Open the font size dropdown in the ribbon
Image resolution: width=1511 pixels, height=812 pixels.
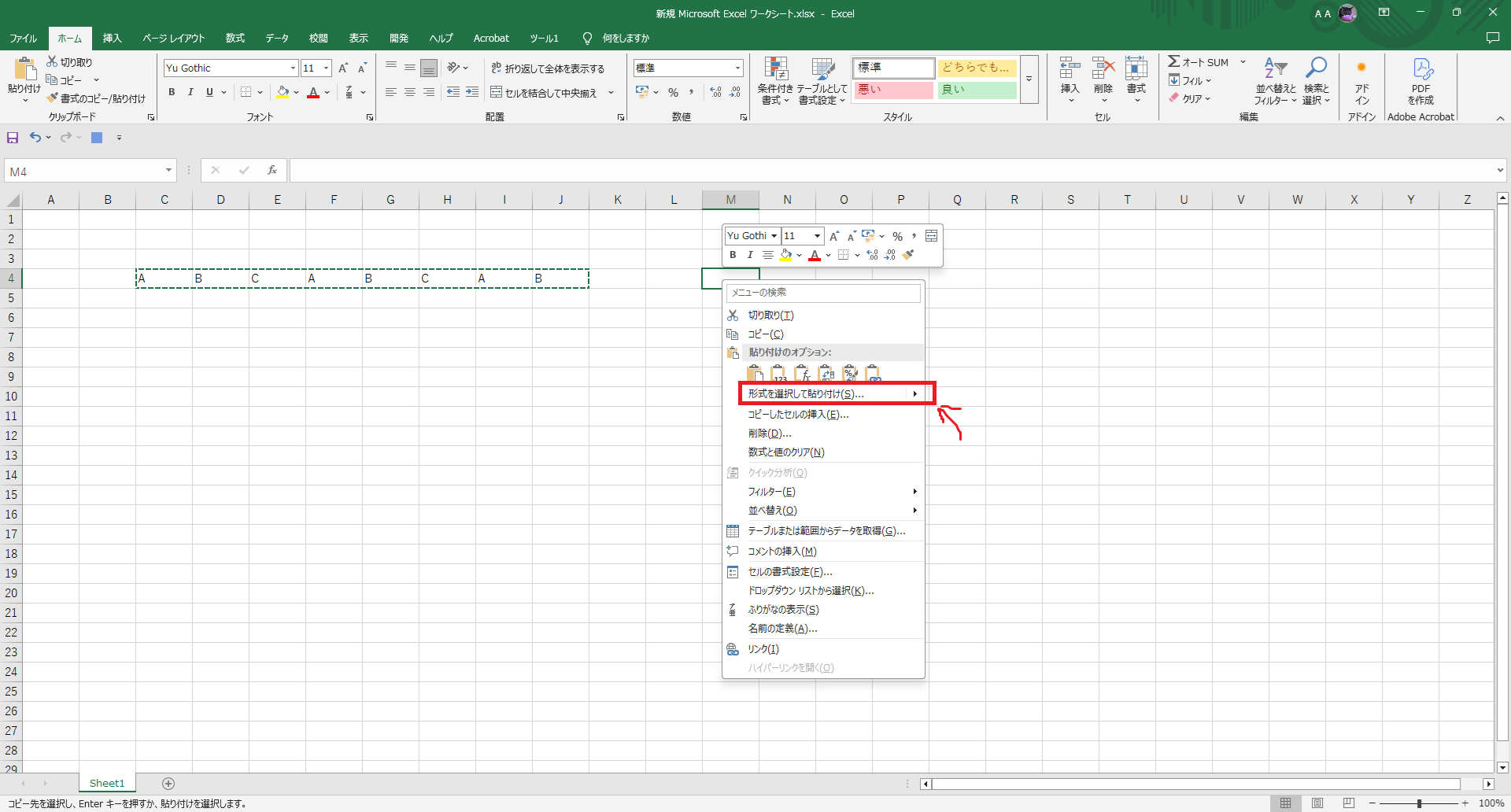(x=327, y=68)
